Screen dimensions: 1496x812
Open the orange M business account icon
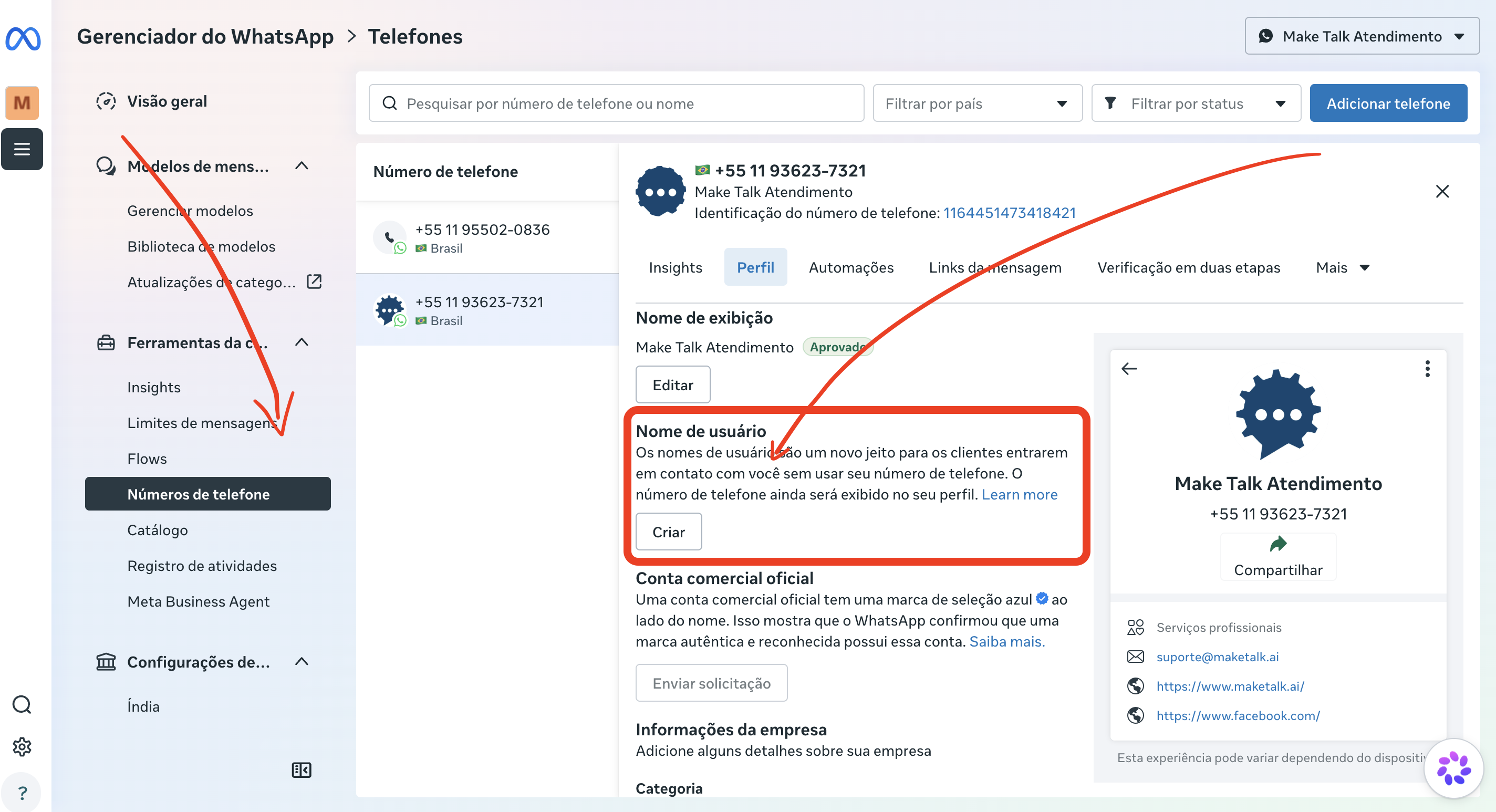[x=22, y=103]
